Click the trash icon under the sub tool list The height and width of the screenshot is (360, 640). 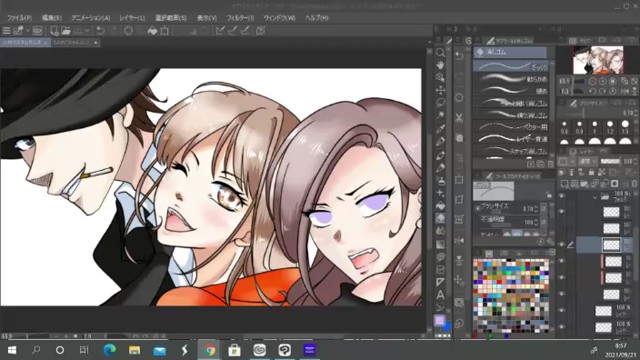[x=550, y=164]
